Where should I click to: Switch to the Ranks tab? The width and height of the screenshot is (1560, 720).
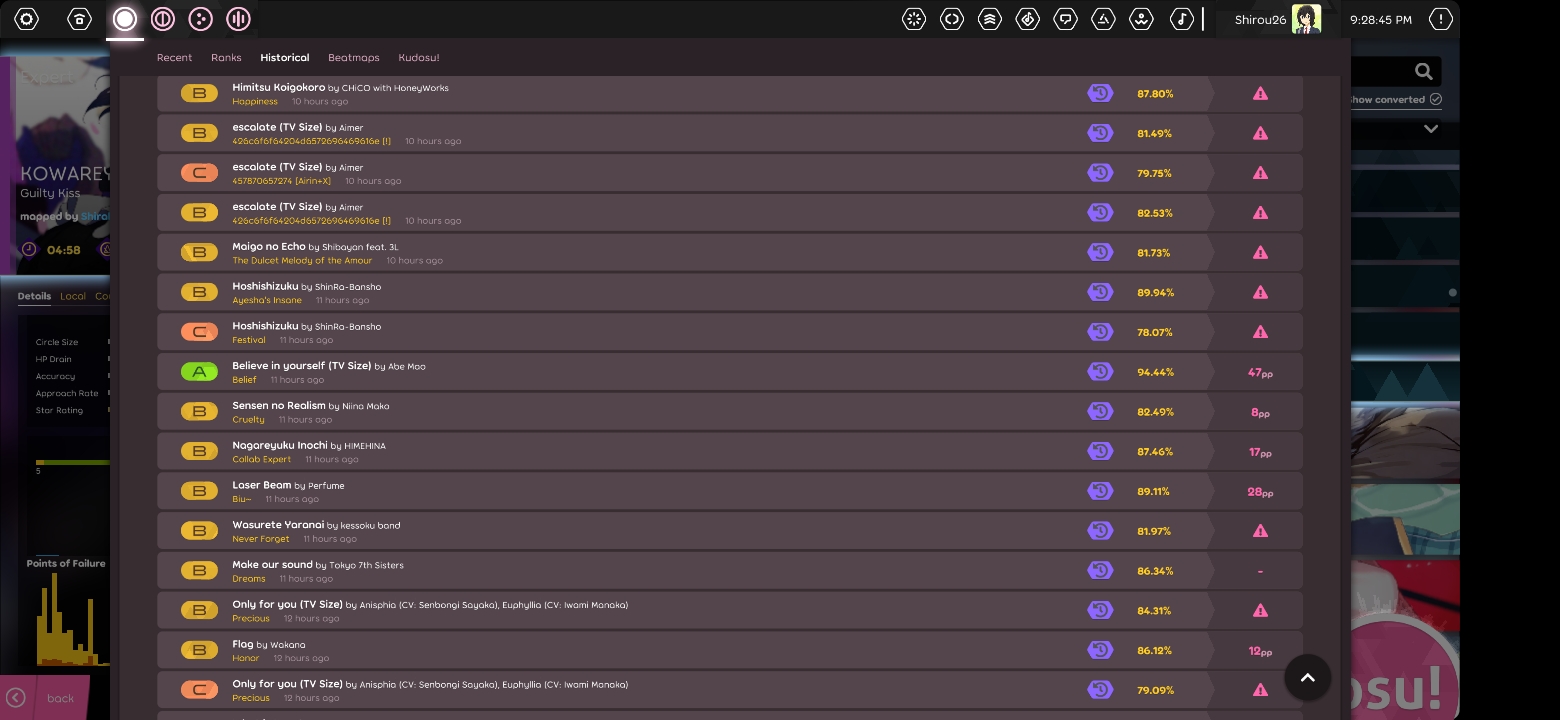(x=226, y=58)
